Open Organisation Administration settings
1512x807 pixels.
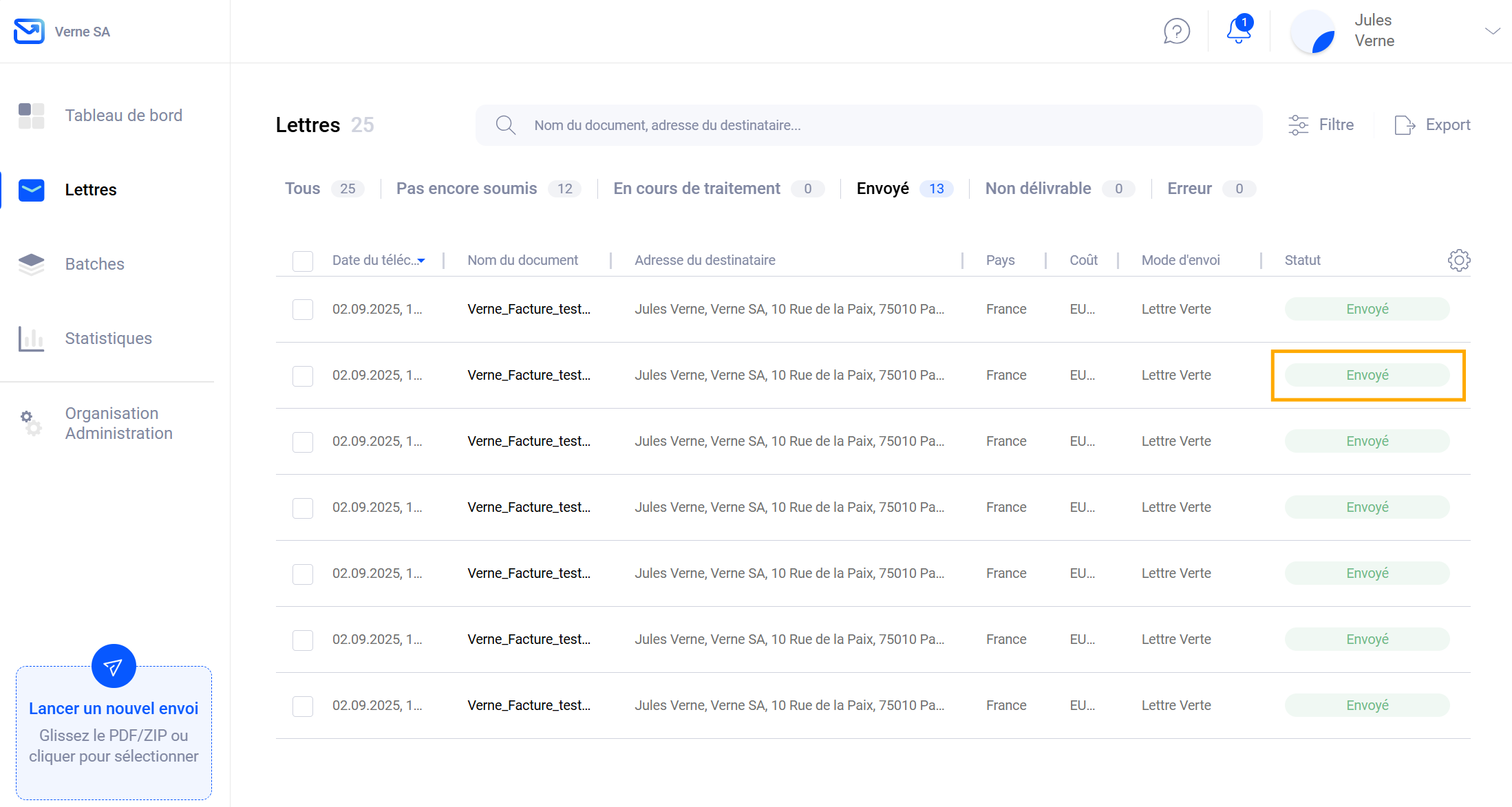point(118,423)
